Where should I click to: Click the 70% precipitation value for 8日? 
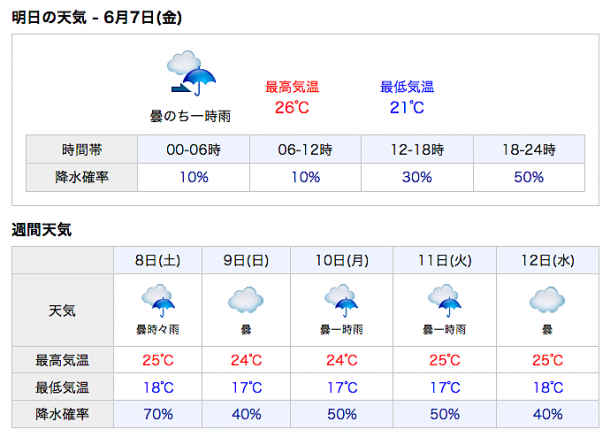tap(158, 414)
